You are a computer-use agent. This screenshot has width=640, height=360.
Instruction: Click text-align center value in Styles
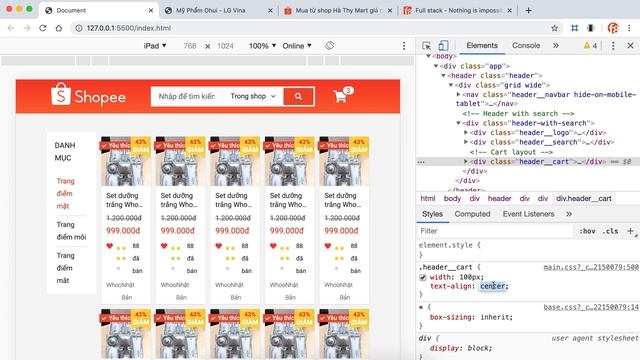click(492, 286)
